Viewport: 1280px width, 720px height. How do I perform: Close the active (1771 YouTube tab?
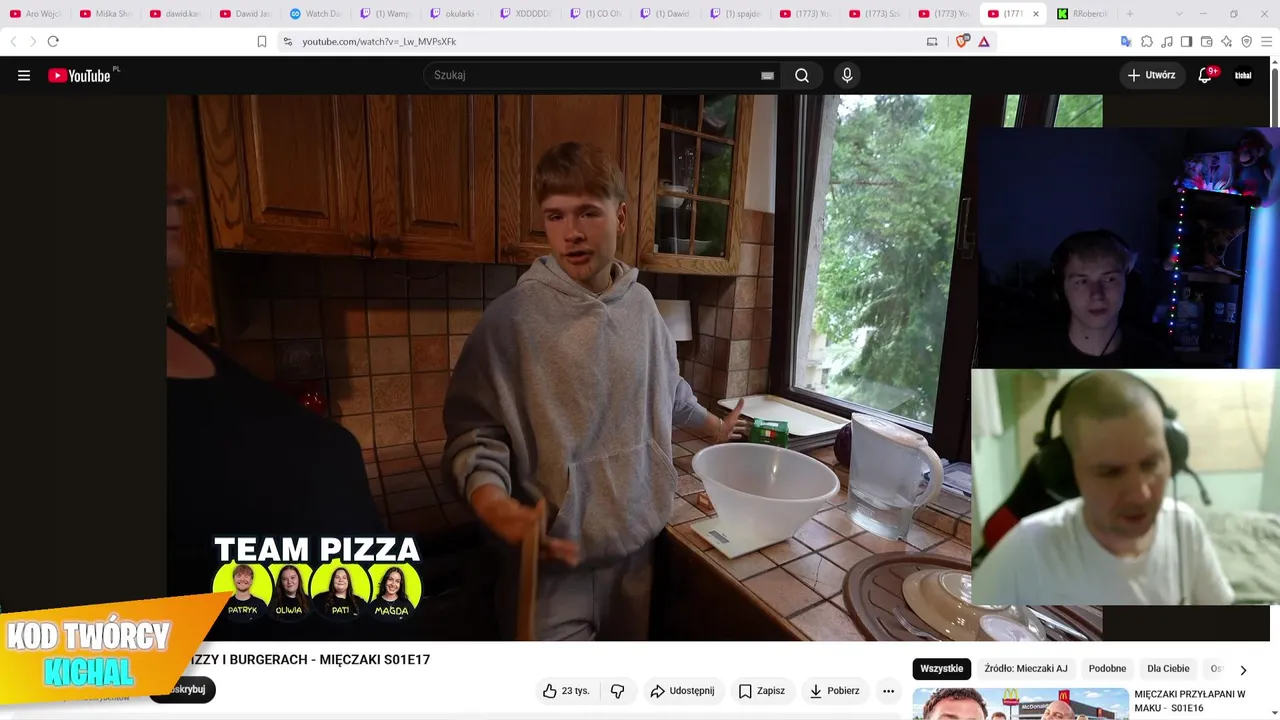click(1036, 14)
